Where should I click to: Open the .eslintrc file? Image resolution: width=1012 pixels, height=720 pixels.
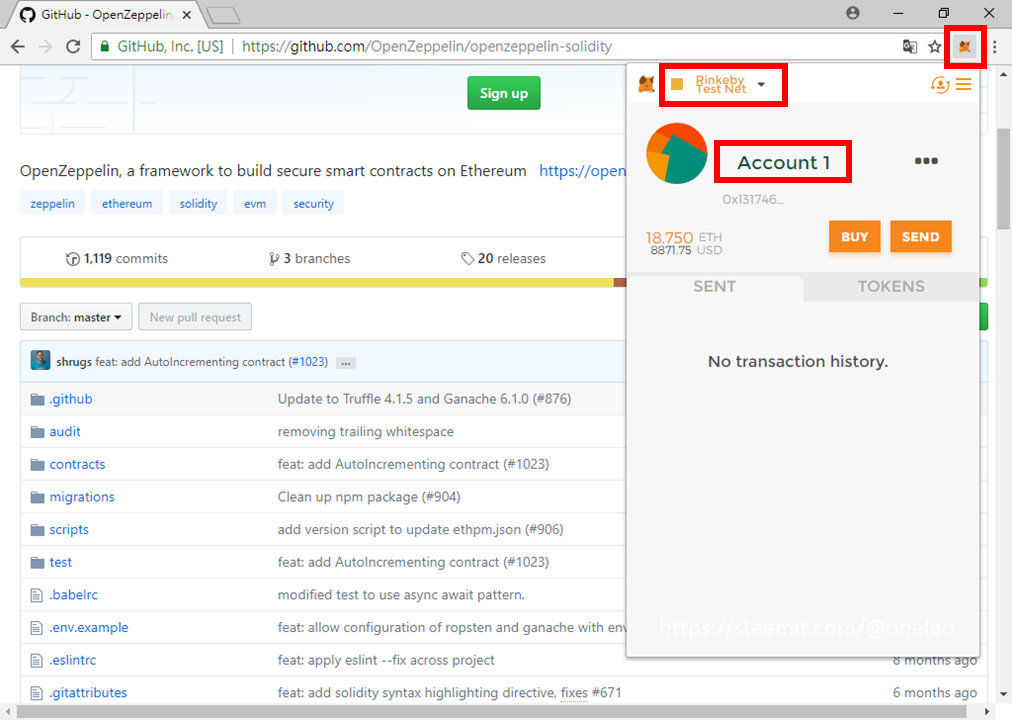click(73, 660)
